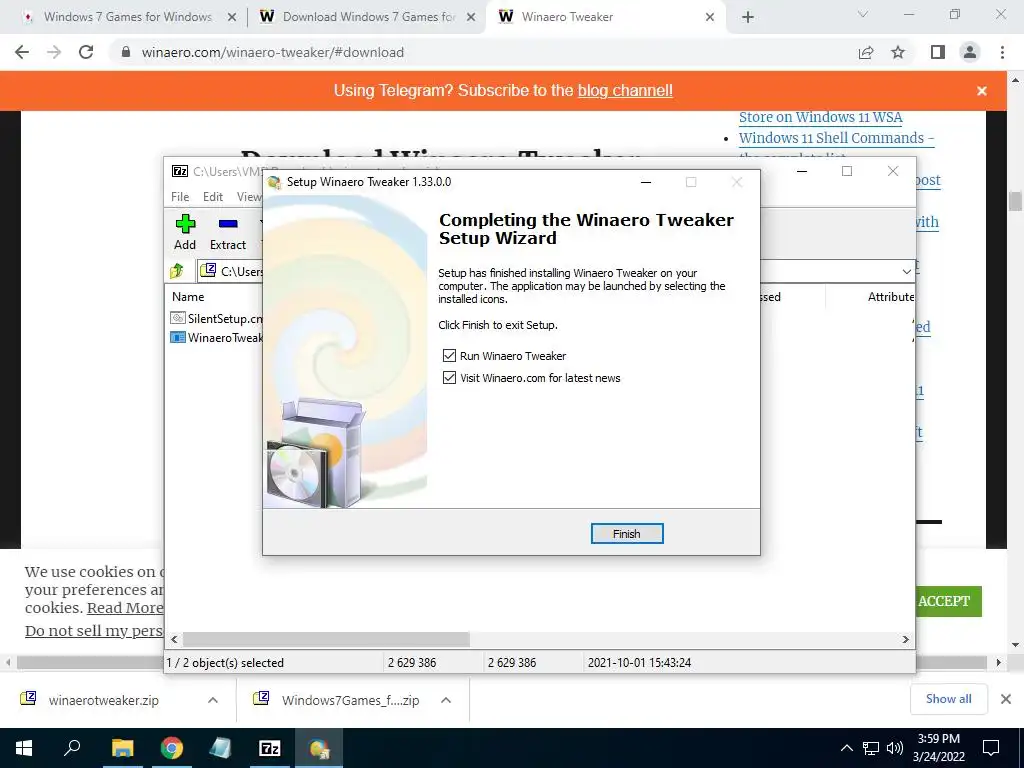Click the address bar URL field

483,52
